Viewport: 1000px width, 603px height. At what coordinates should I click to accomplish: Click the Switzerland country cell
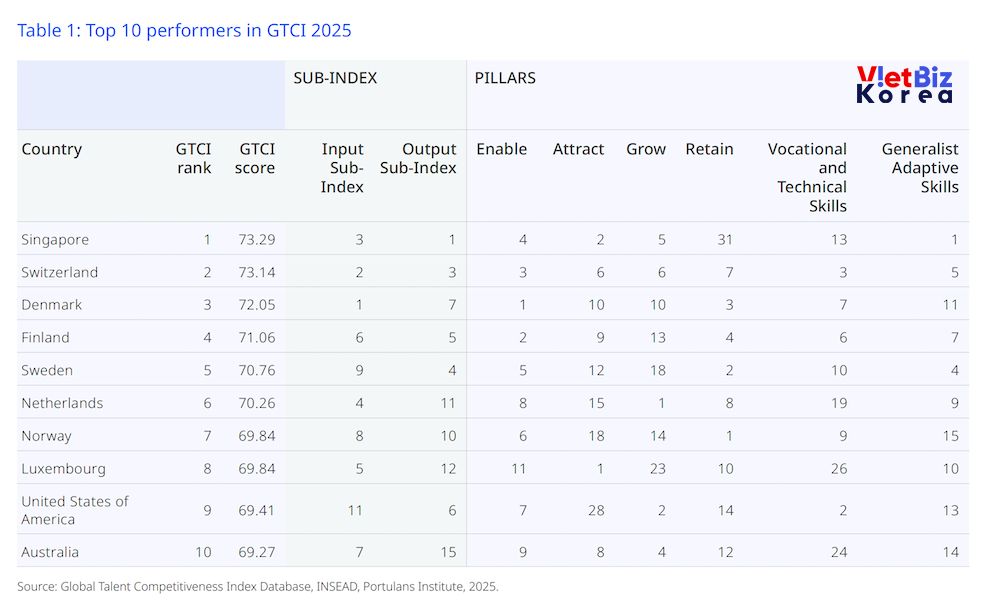60,272
